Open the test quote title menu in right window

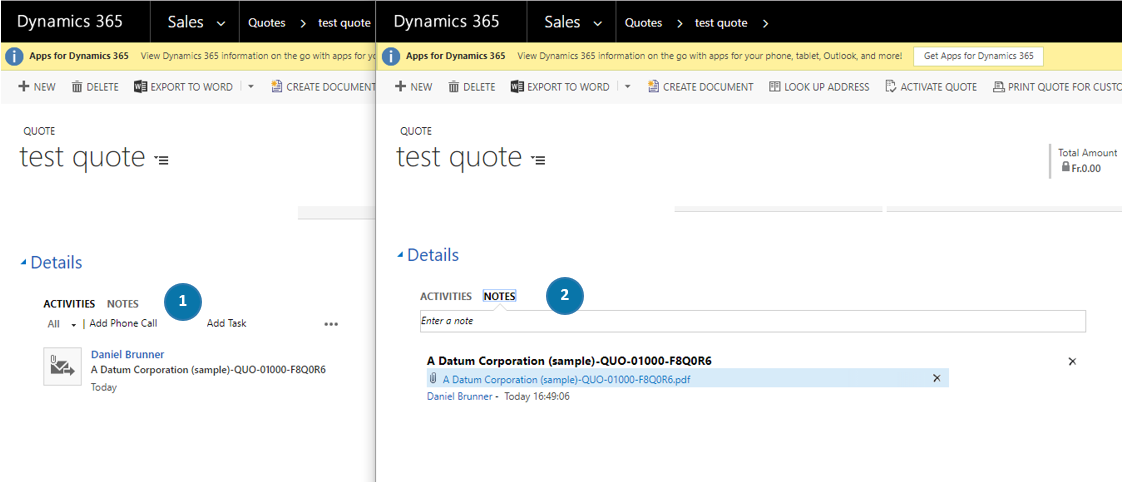click(538, 160)
